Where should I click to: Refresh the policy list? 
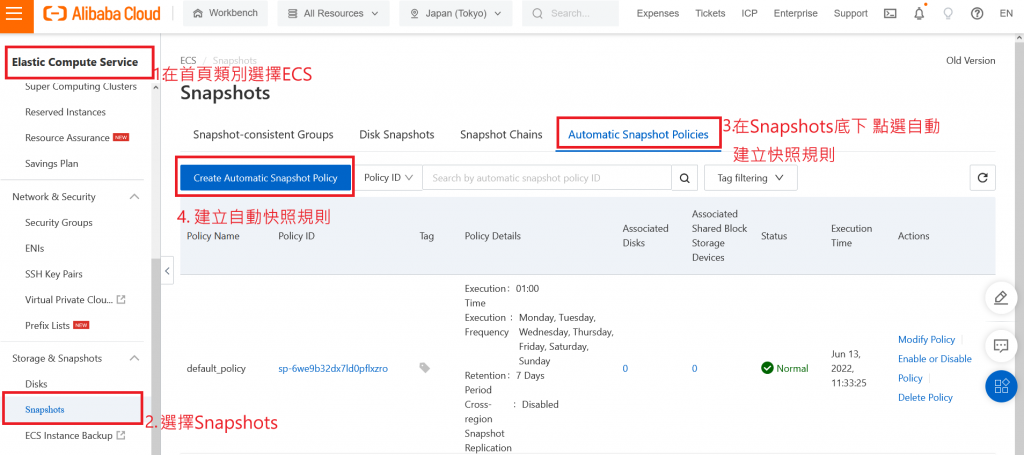[x=982, y=178]
